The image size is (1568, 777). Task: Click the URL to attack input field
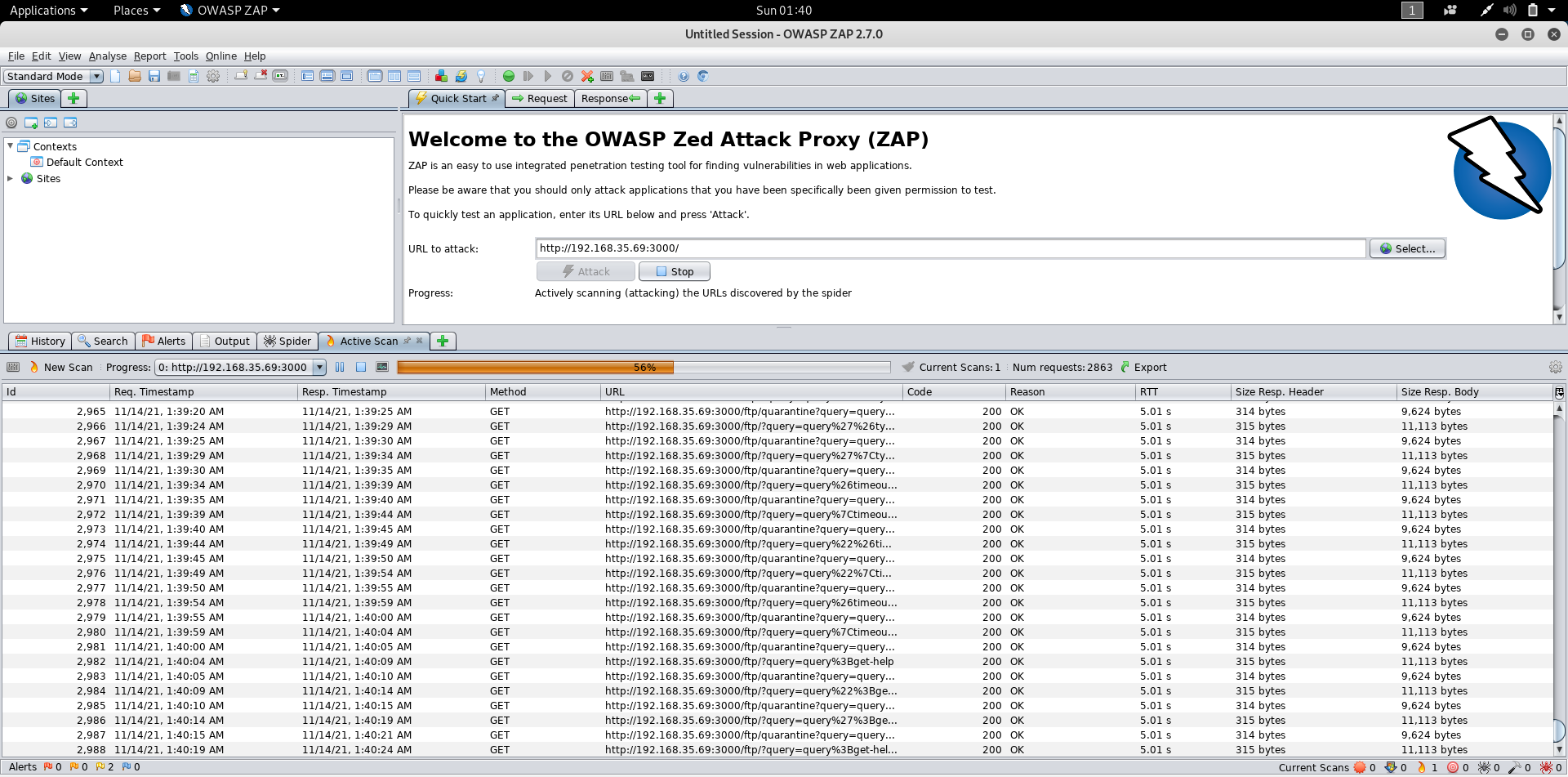(x=951, y=248)
